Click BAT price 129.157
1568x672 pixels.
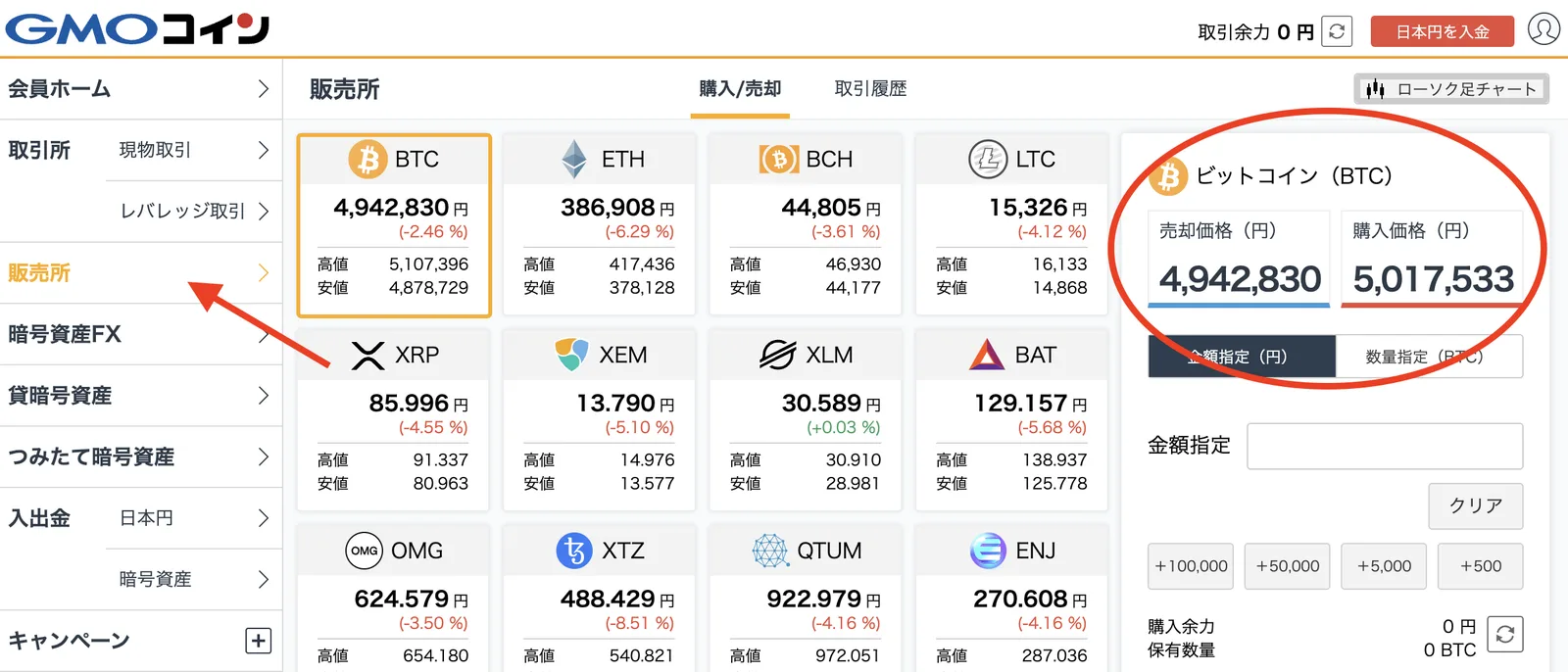1020,404
